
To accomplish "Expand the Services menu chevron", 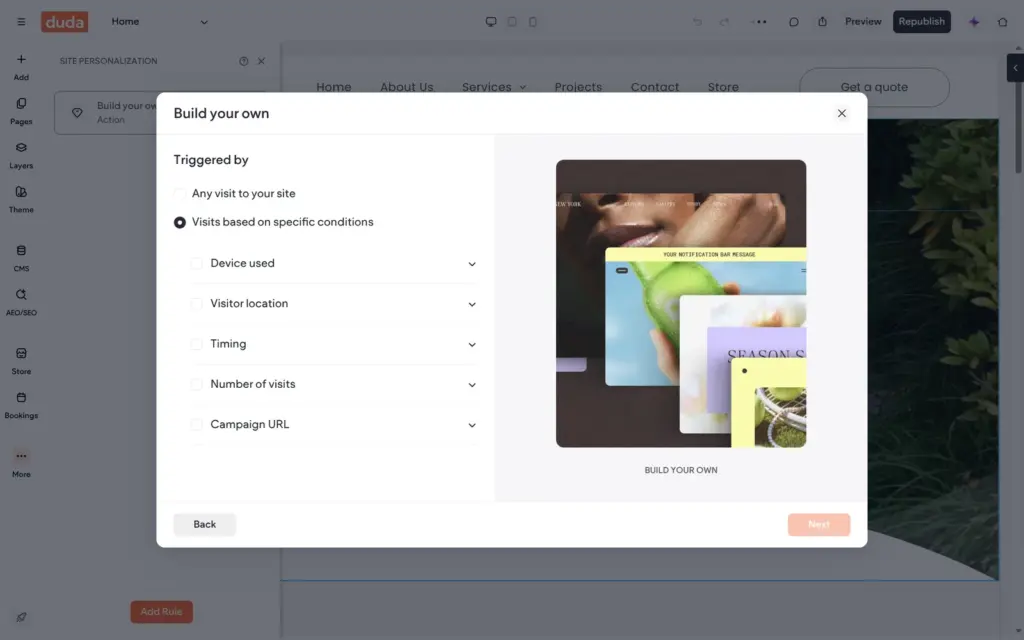I will coord(523,88).
